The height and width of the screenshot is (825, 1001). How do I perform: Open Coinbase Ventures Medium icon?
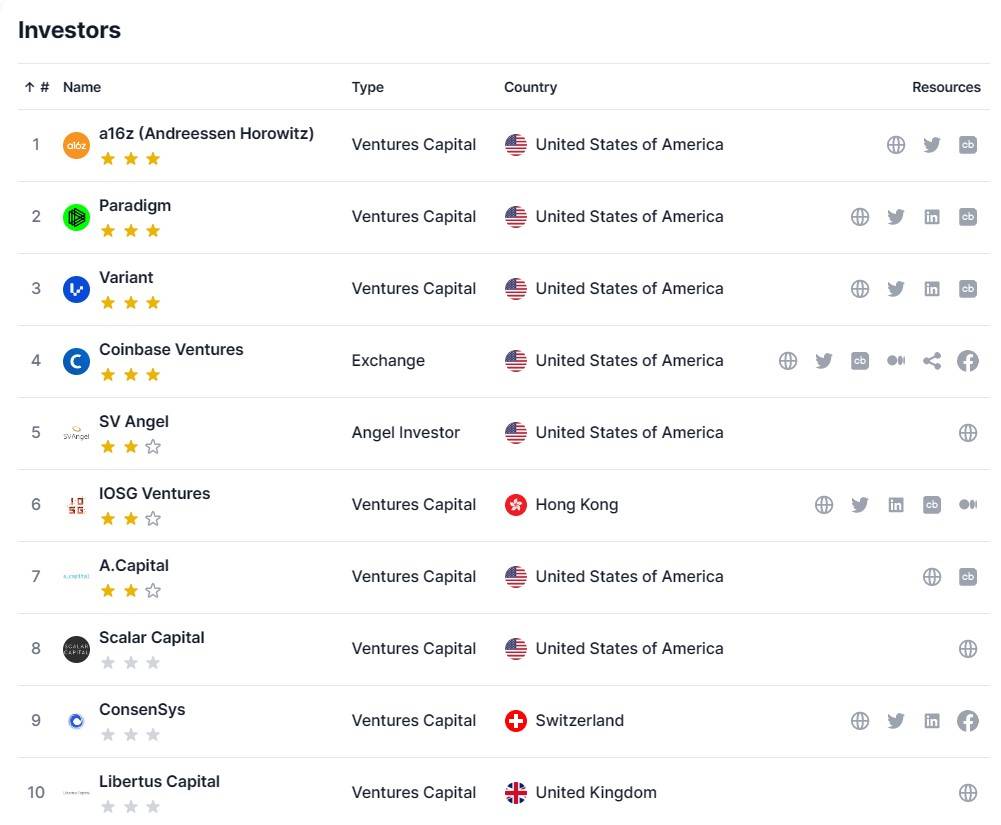tap(896, 361)
